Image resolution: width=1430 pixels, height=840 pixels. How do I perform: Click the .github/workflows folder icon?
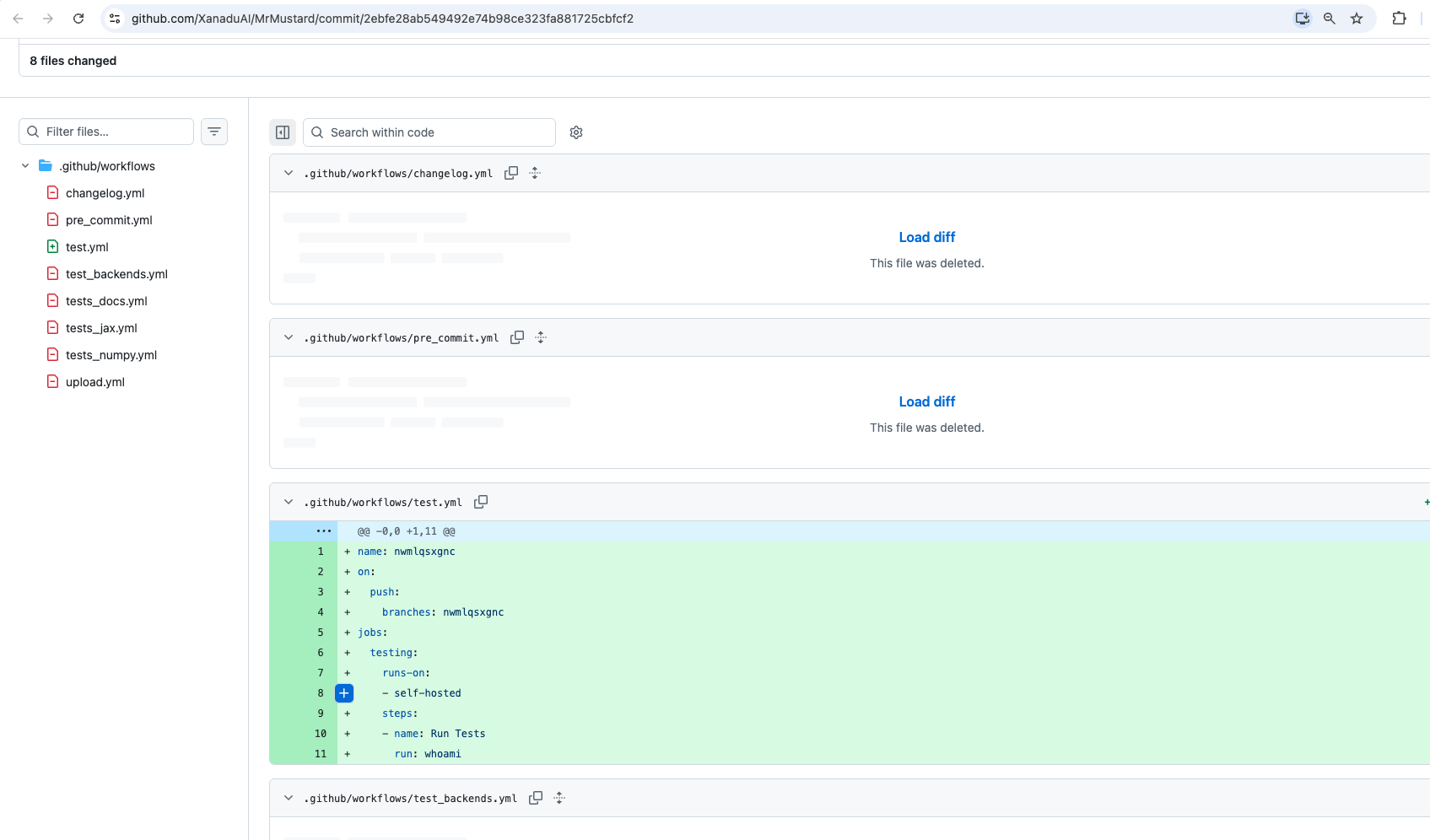click(x=46, y=166)
